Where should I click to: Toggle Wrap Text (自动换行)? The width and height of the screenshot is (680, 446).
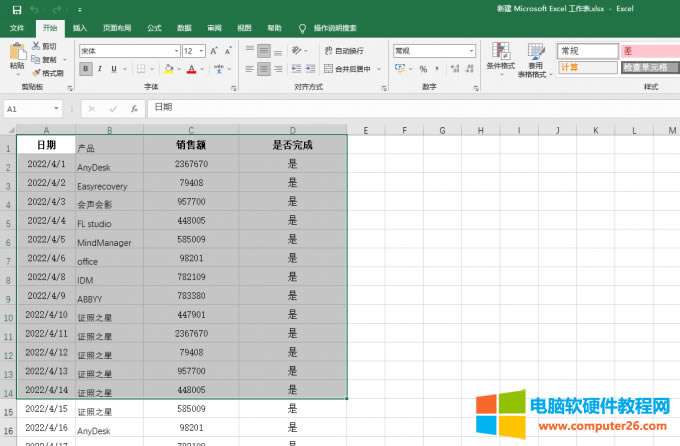[x=342, y=50]
